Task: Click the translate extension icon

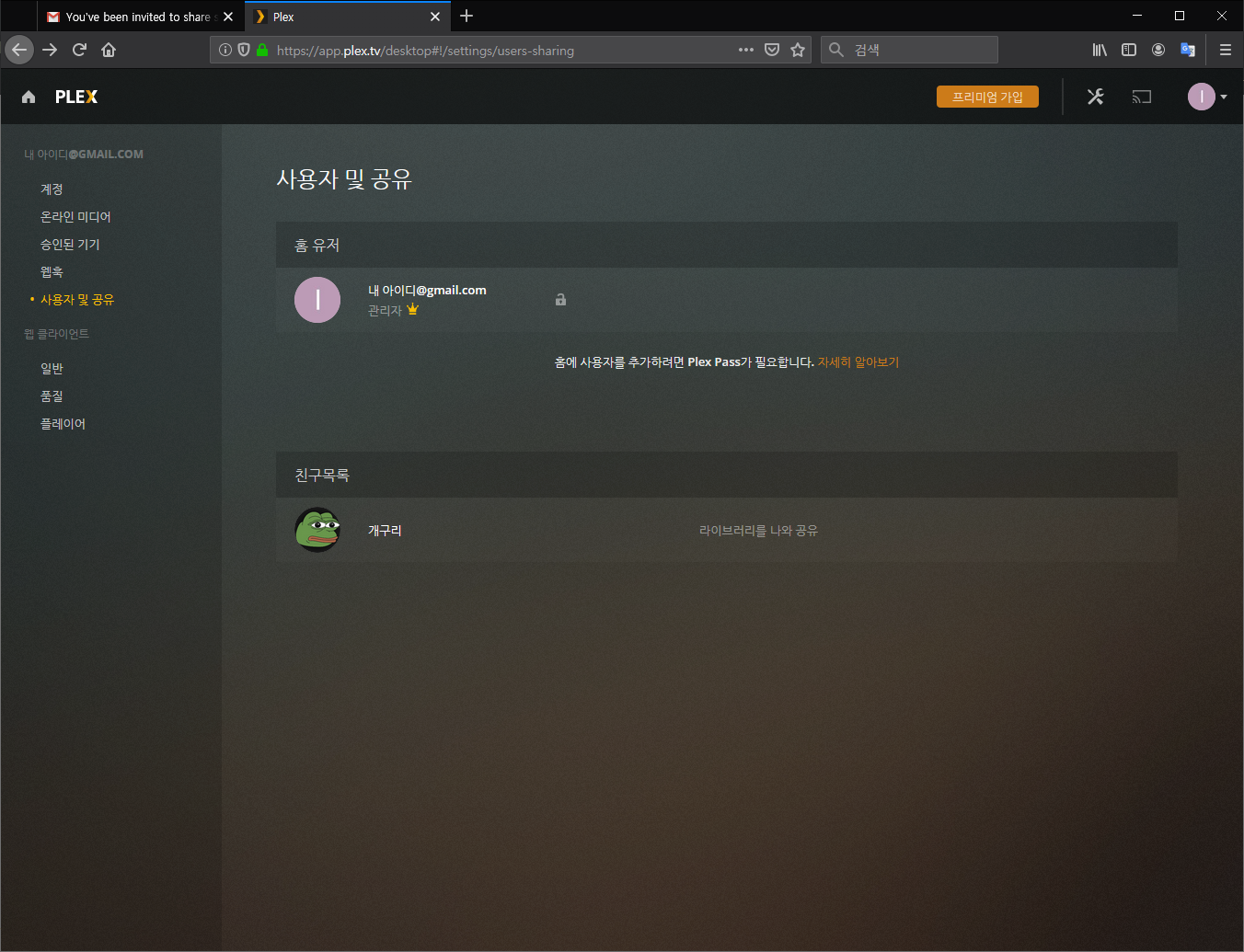Action: click(x=1188, y=50)
